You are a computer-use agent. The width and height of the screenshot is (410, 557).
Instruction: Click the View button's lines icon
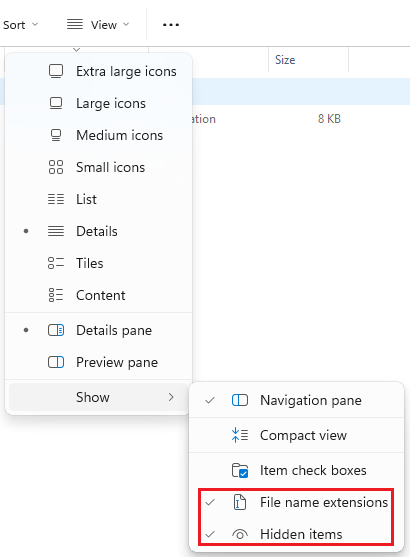(x=75, y=24)
